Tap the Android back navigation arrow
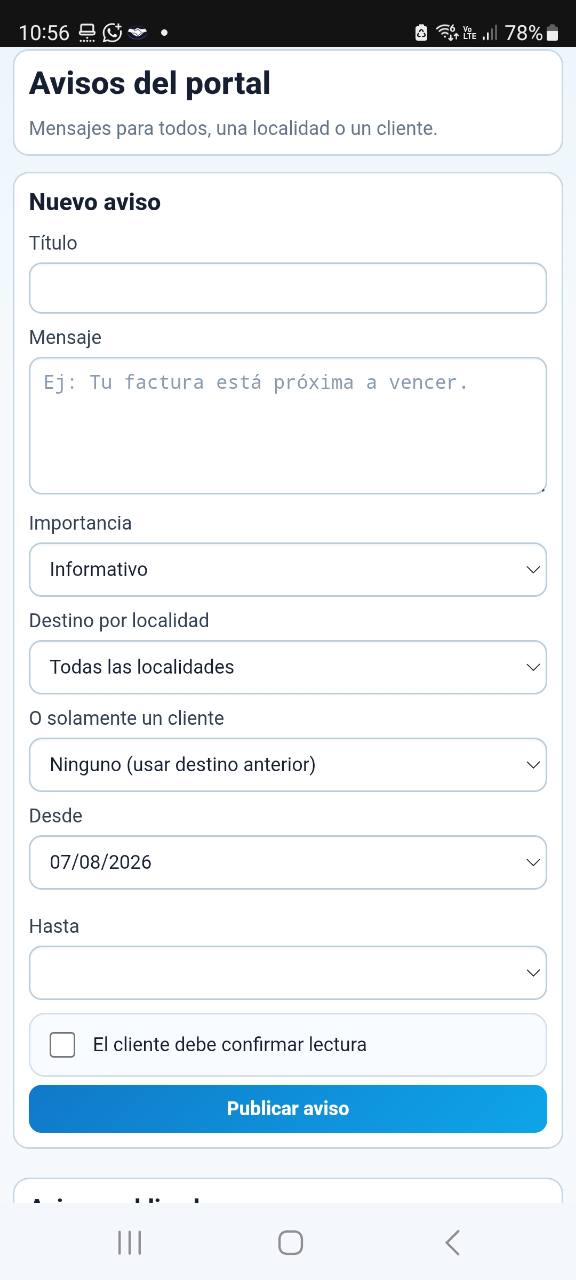576x1280 pixels. point(452,1242)
